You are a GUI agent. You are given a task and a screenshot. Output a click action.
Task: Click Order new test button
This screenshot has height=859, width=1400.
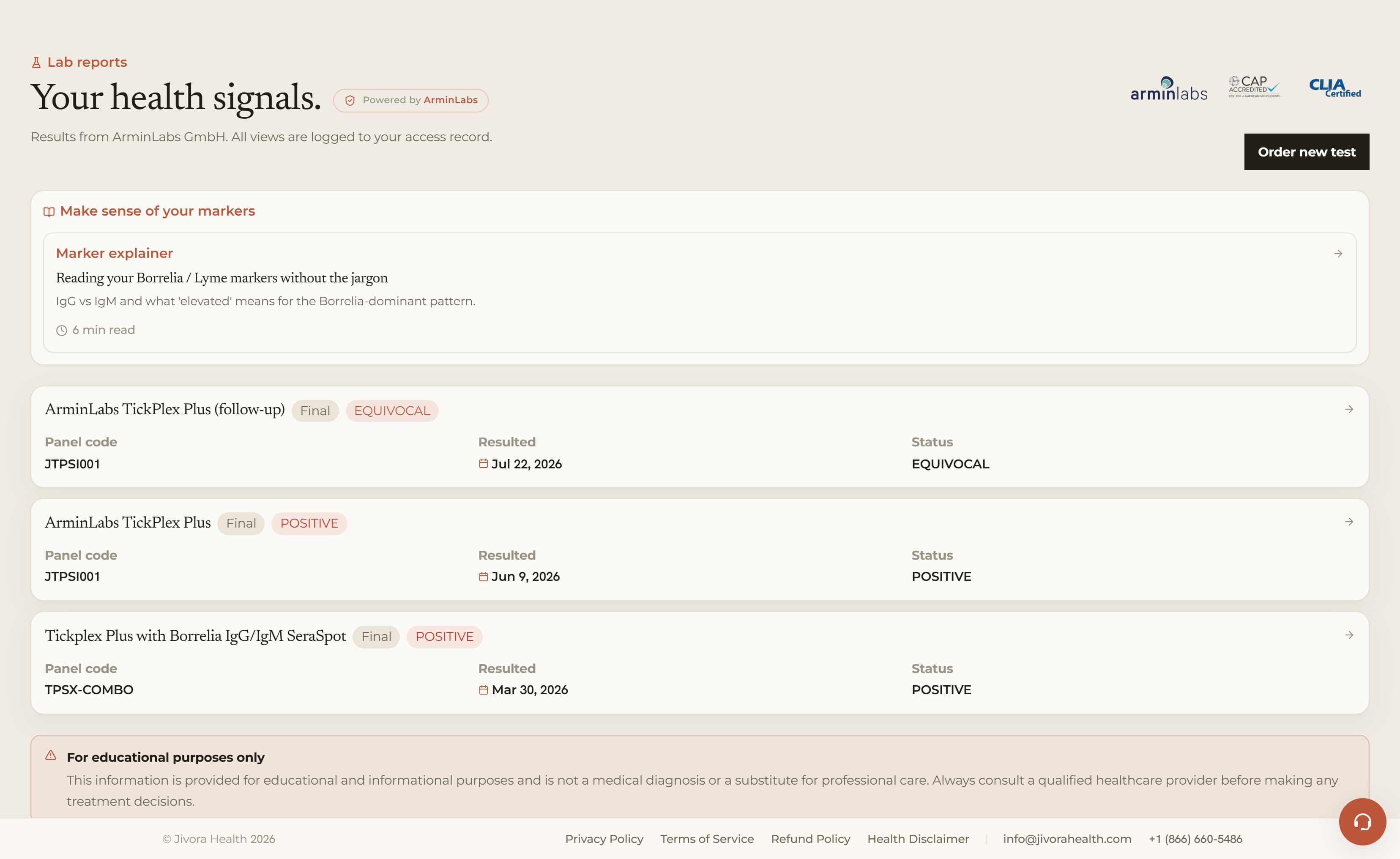(1306, 152)
